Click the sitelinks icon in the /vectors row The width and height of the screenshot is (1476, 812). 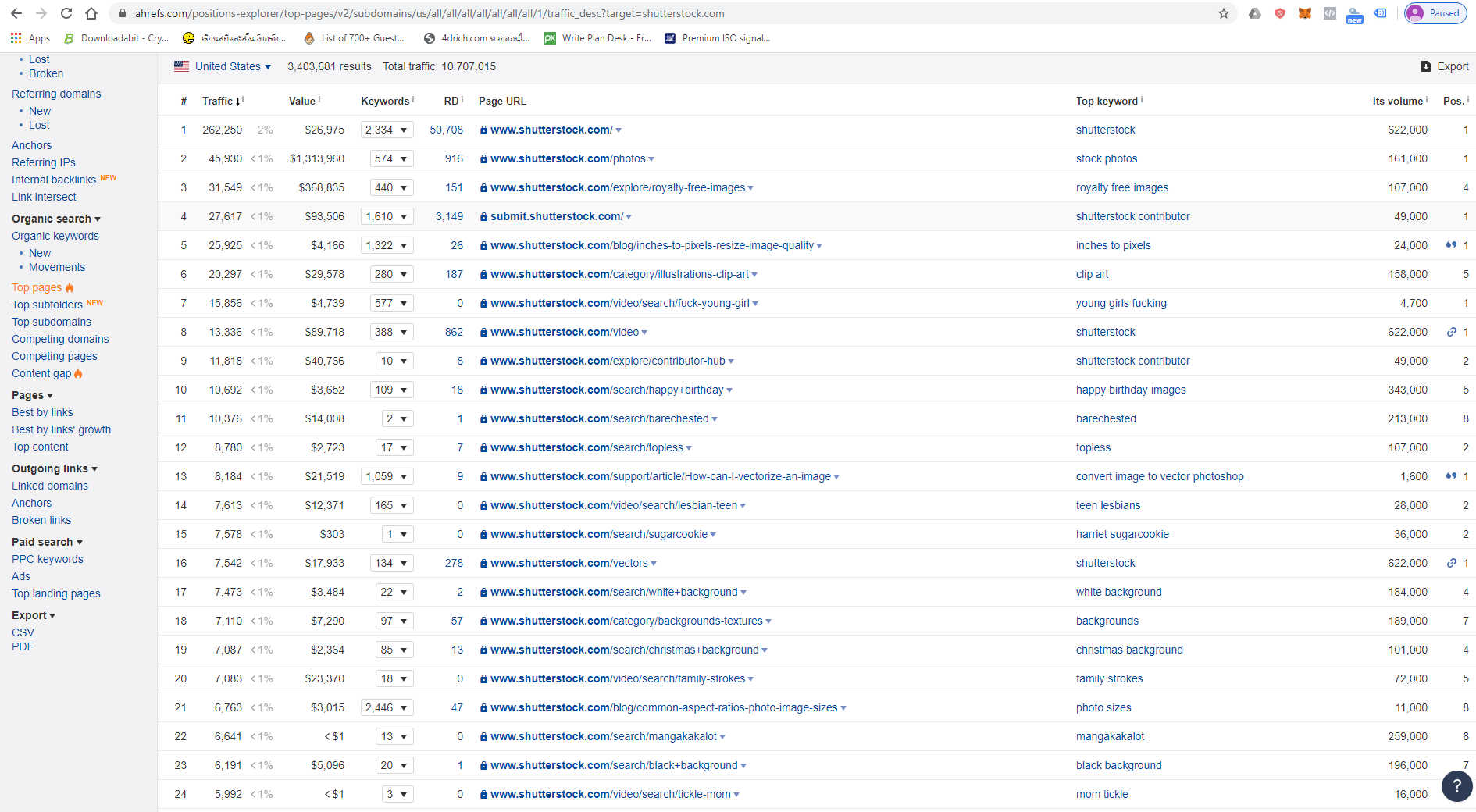click(x=1452, y=563)
